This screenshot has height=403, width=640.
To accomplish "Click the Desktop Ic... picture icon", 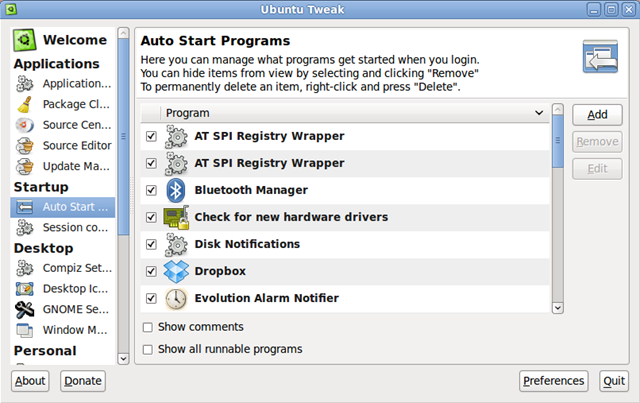I will [24, 289].
